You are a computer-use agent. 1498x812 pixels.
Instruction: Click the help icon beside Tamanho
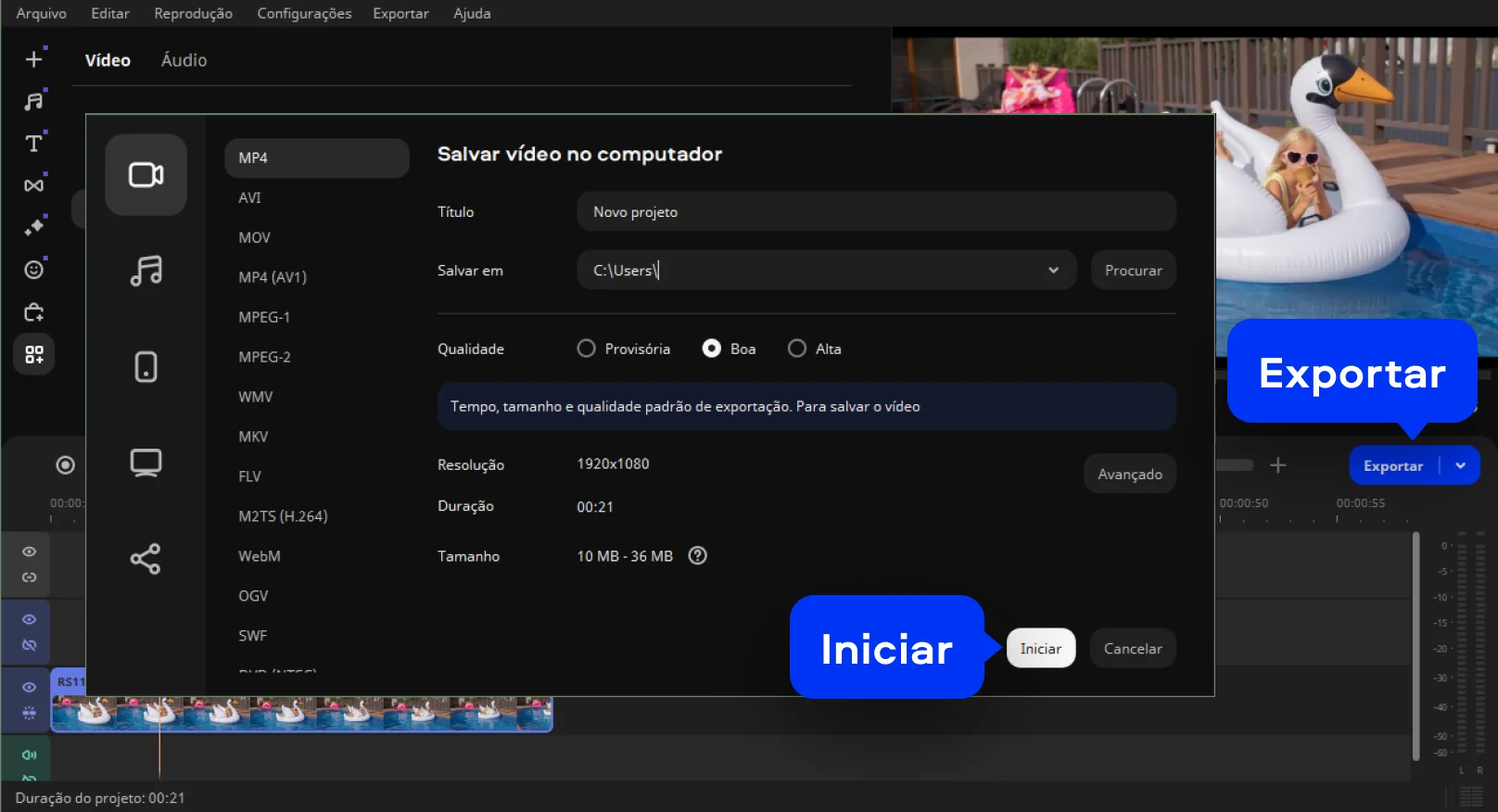click(698, 555)
